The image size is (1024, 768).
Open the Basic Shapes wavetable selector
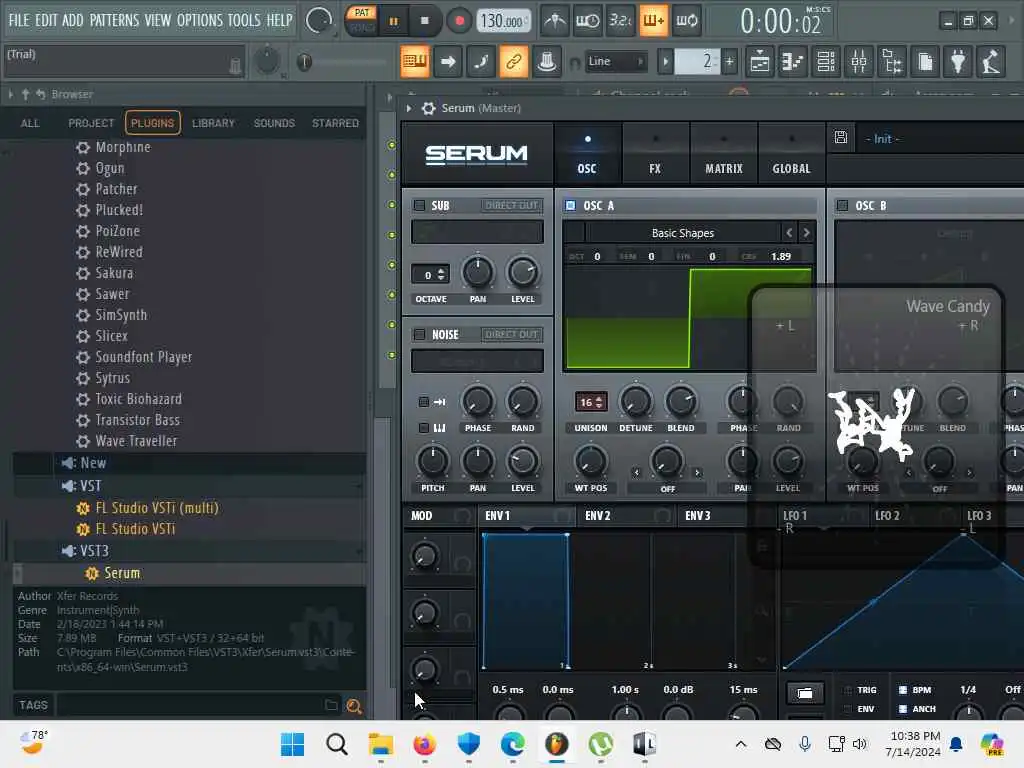[x=682, y=233]
